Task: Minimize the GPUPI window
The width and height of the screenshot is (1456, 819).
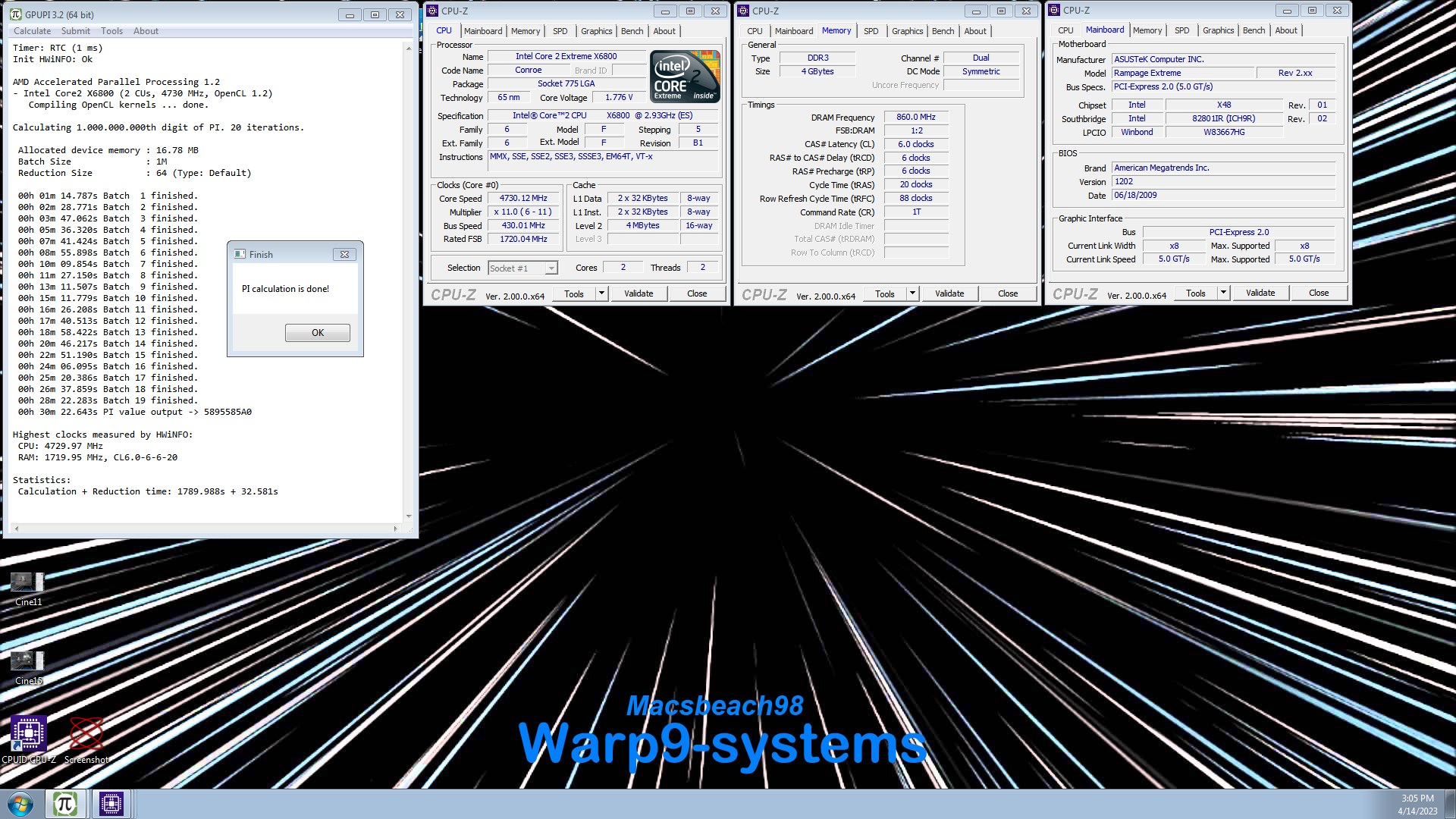Action: (350, 14)
